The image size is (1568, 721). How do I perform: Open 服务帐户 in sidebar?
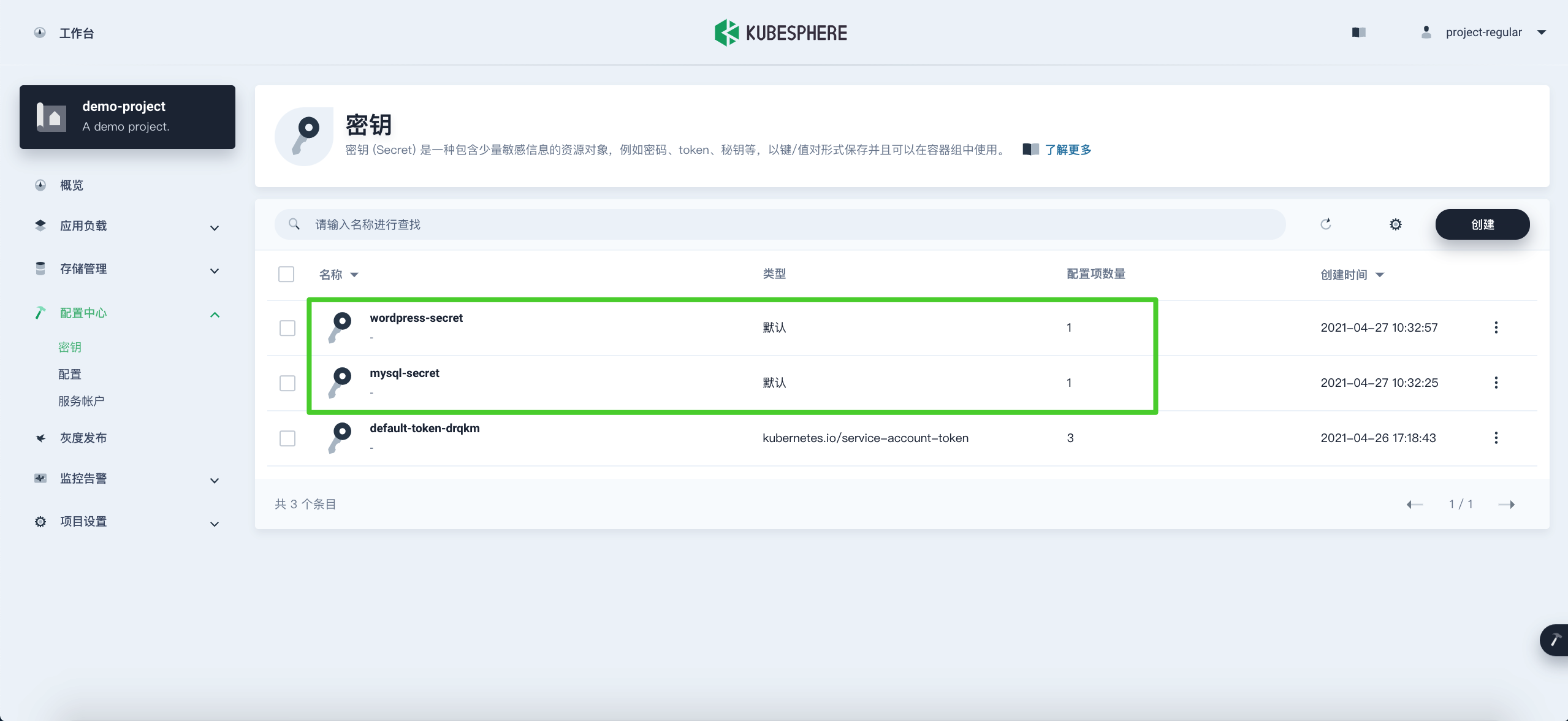pyautogui.click(x=81, y=401)
